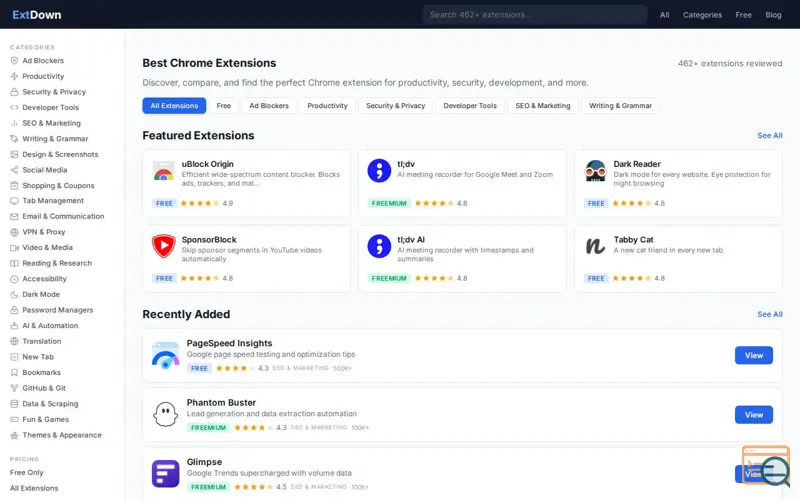Image resolution: width=800 pixels, height=500 pixels.
Task: Select the All Extensions filter tab
Action: coord(174,106)
